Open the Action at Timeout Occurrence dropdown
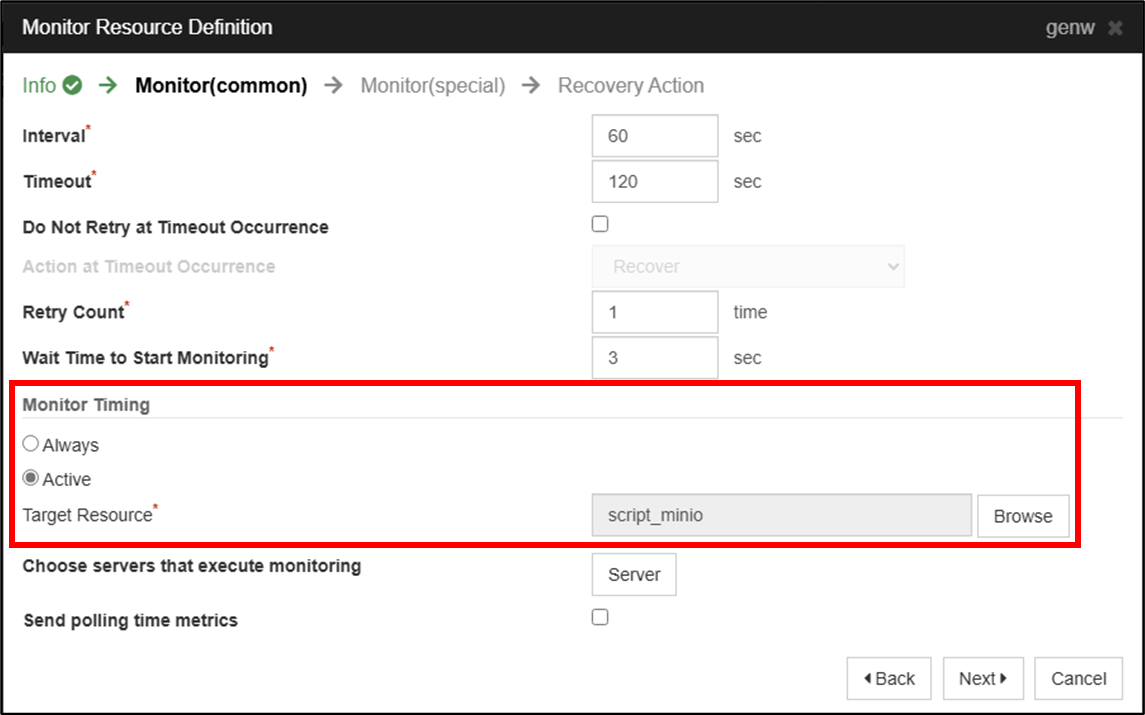Image resolution: width=1145 pixels, height=715 pixels. [x=748, y=267]
